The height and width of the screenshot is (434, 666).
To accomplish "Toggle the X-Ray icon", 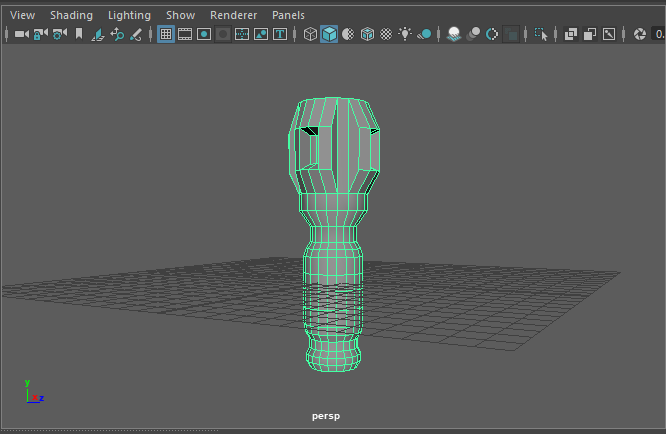I will 571,34.
